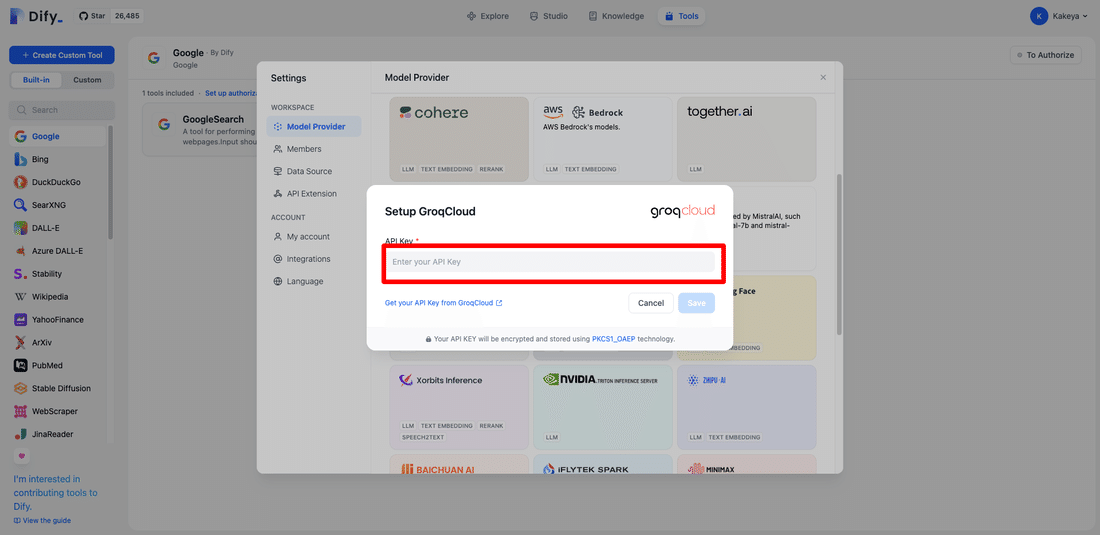Open Kakeya user account menu

point(1059,16)
